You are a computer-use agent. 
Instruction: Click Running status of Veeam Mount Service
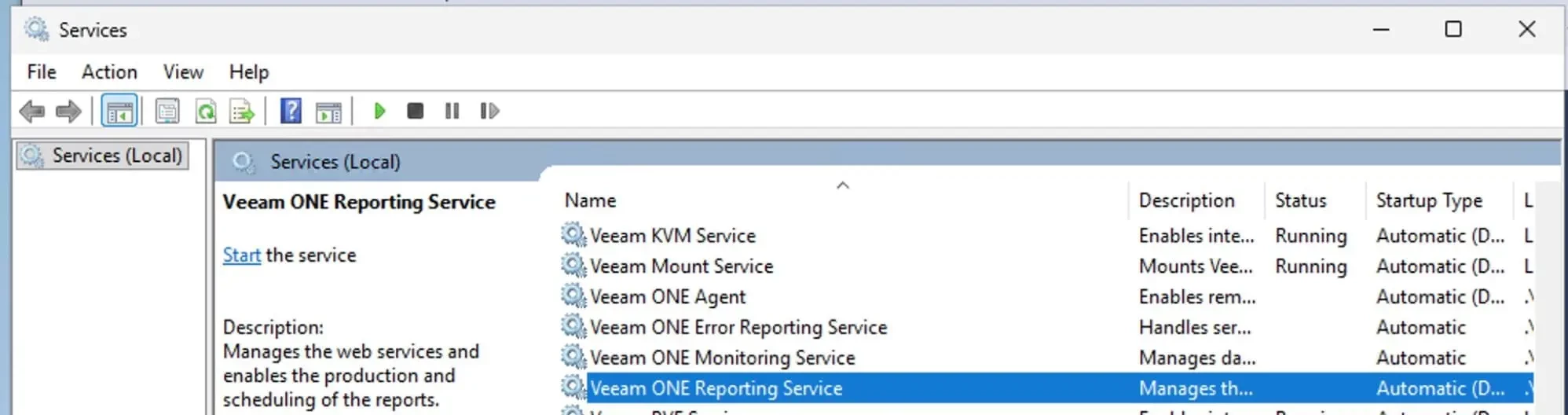[1311, 266]
